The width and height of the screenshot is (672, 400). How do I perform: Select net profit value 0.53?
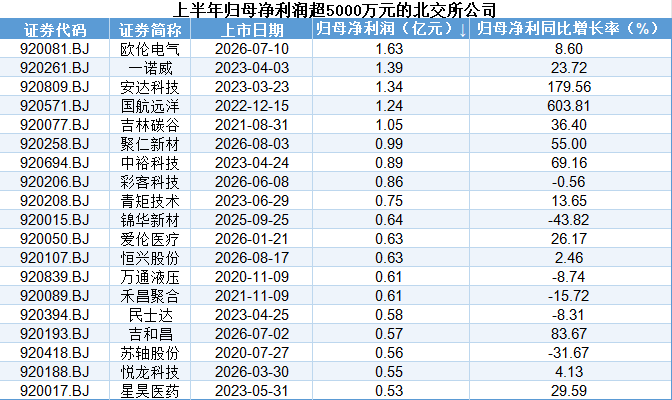[389, 391]
